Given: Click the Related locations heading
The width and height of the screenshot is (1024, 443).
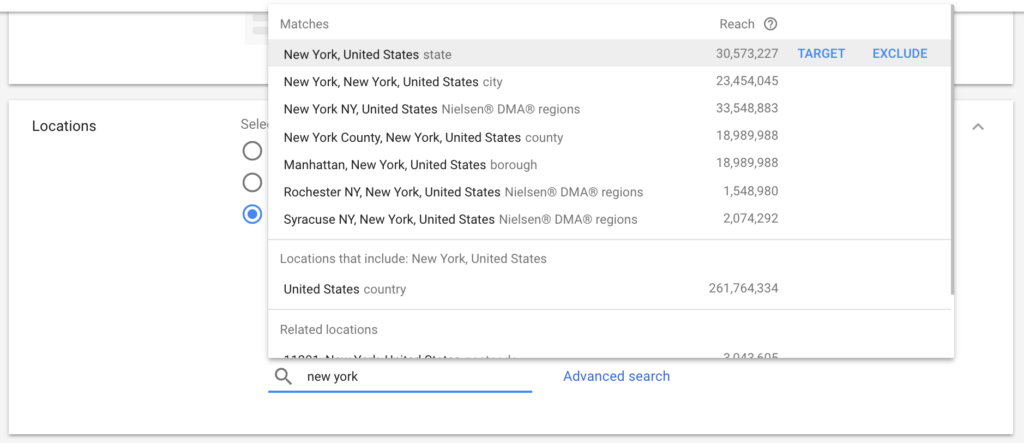Looking at the screenshot, I should [328, 329].
